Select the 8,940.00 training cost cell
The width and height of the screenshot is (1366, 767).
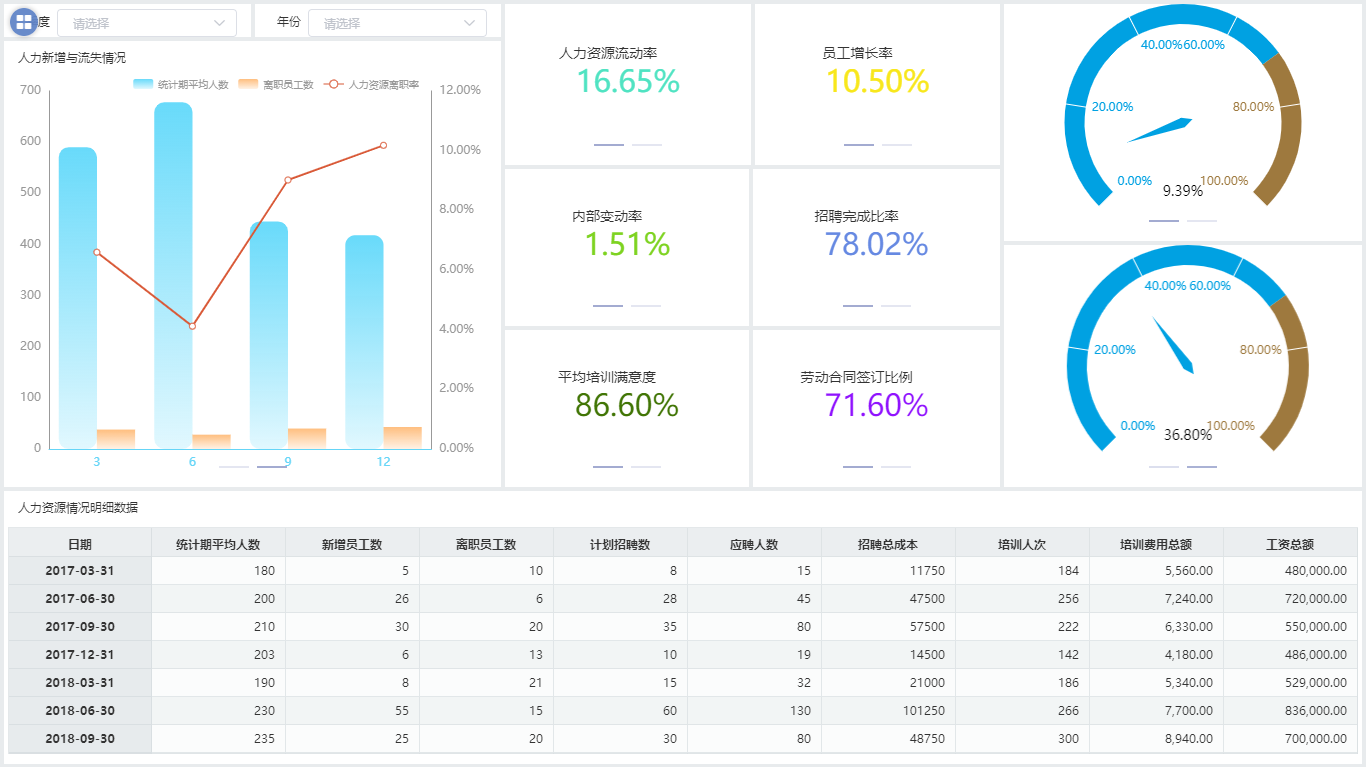tap(1156, 739)
